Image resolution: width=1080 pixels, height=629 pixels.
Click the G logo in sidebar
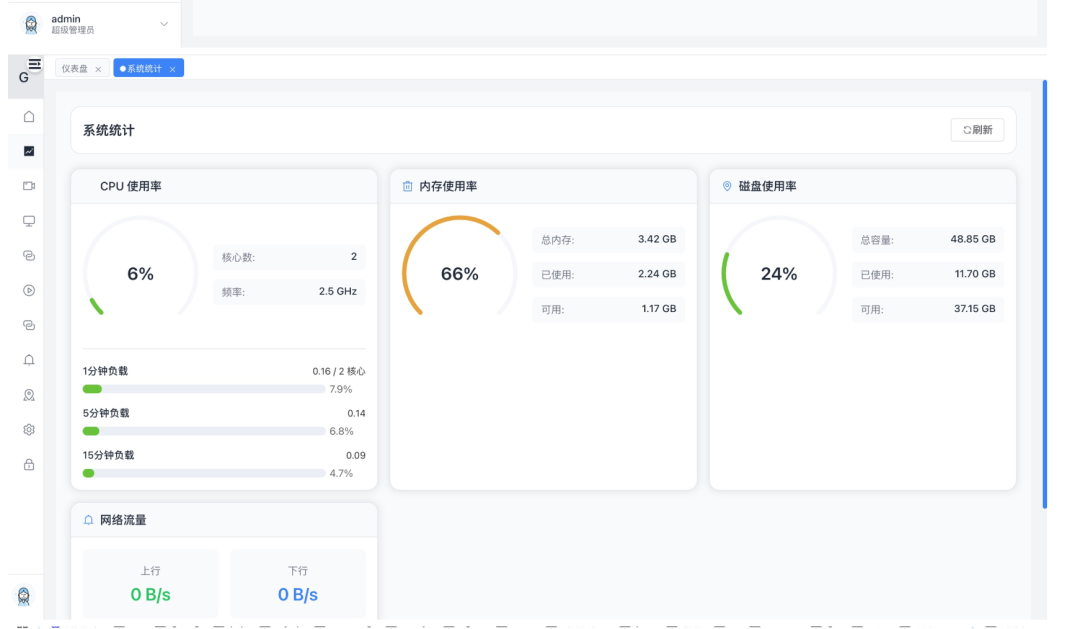[x=23, y=77]
